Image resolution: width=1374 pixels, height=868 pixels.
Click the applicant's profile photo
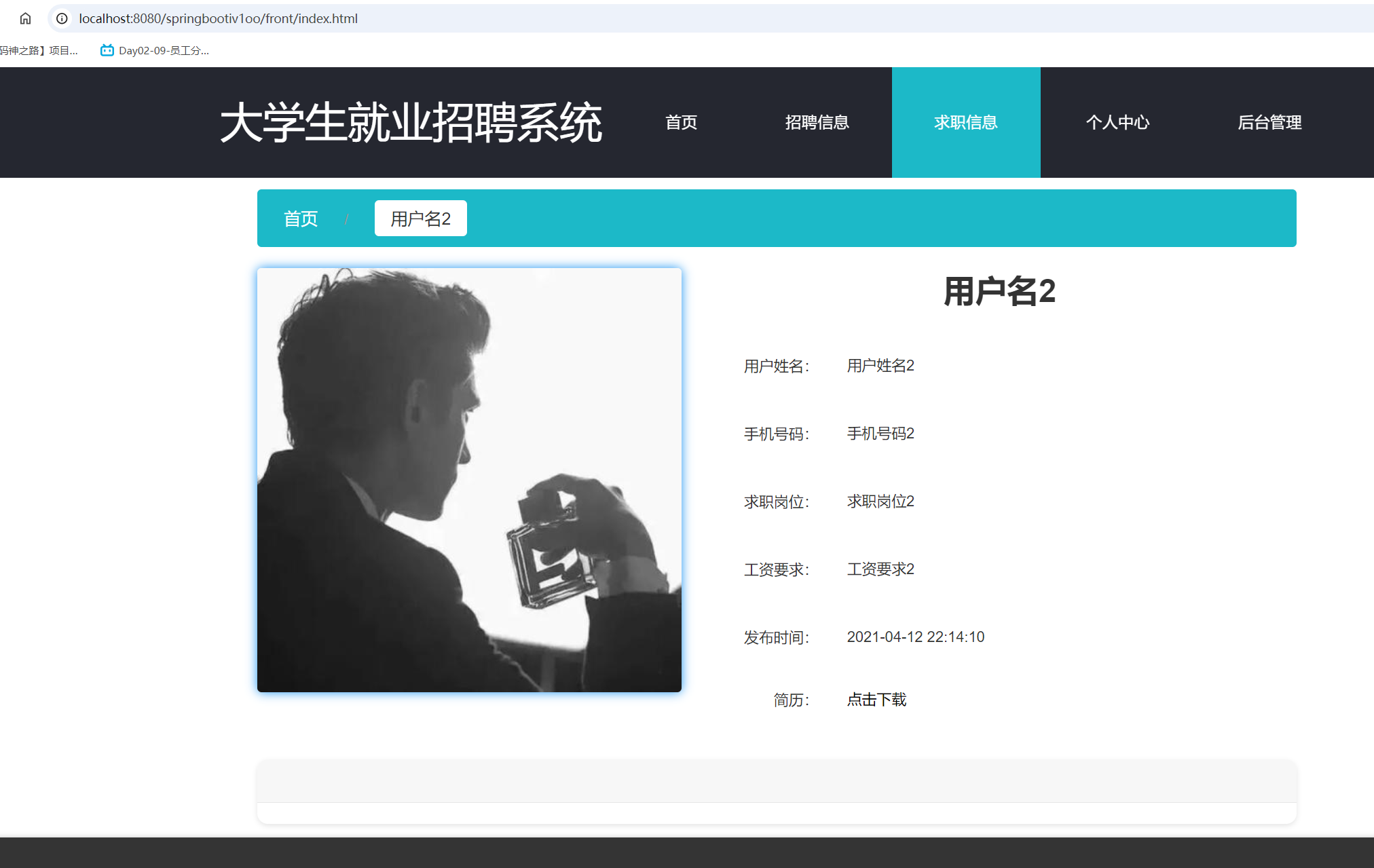point(468,478)
